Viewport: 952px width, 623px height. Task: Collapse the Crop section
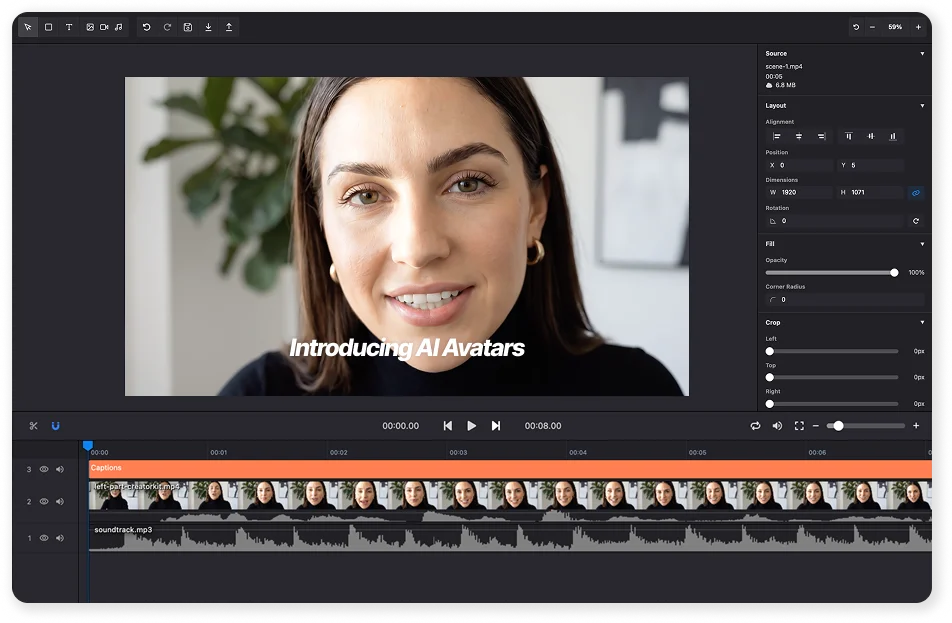coord(922,322)
